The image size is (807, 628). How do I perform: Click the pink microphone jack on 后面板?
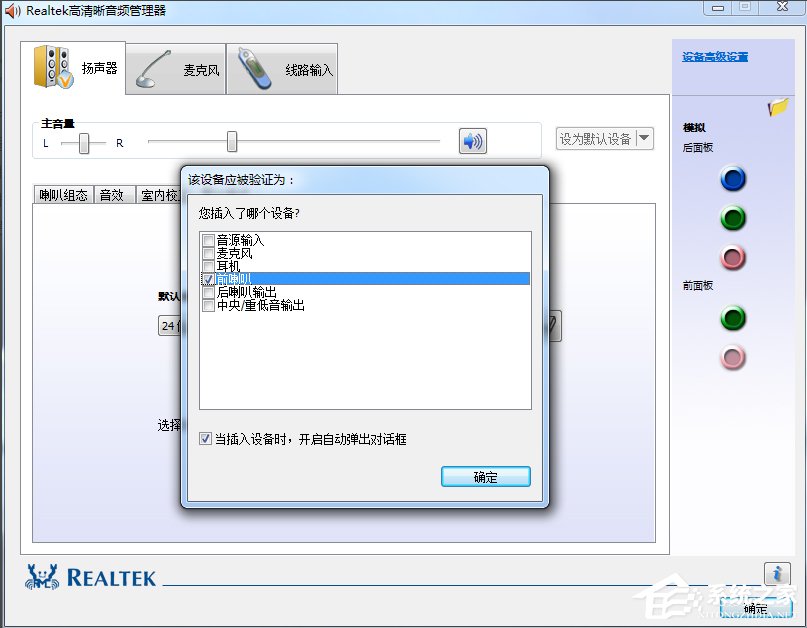[x=733, y=256]
